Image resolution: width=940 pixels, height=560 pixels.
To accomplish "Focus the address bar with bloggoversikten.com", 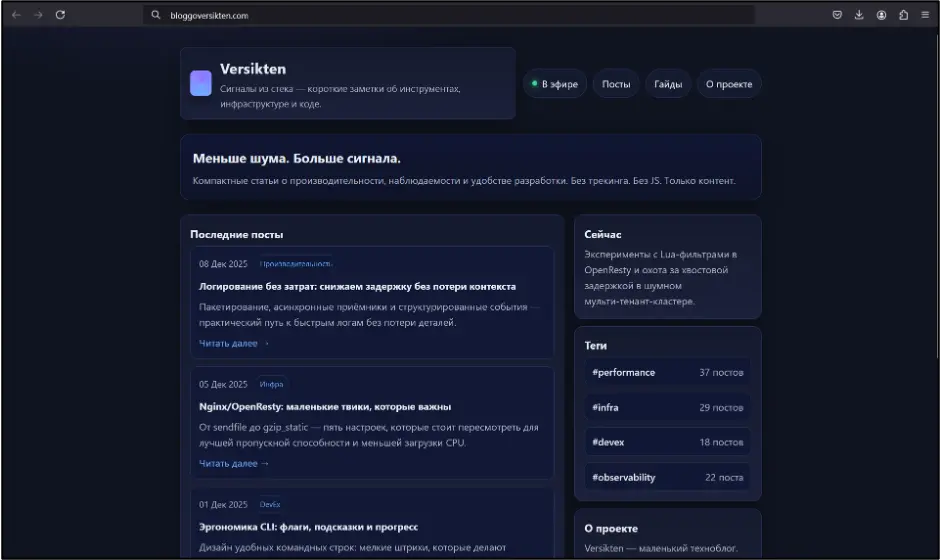I will coord(448,15).
